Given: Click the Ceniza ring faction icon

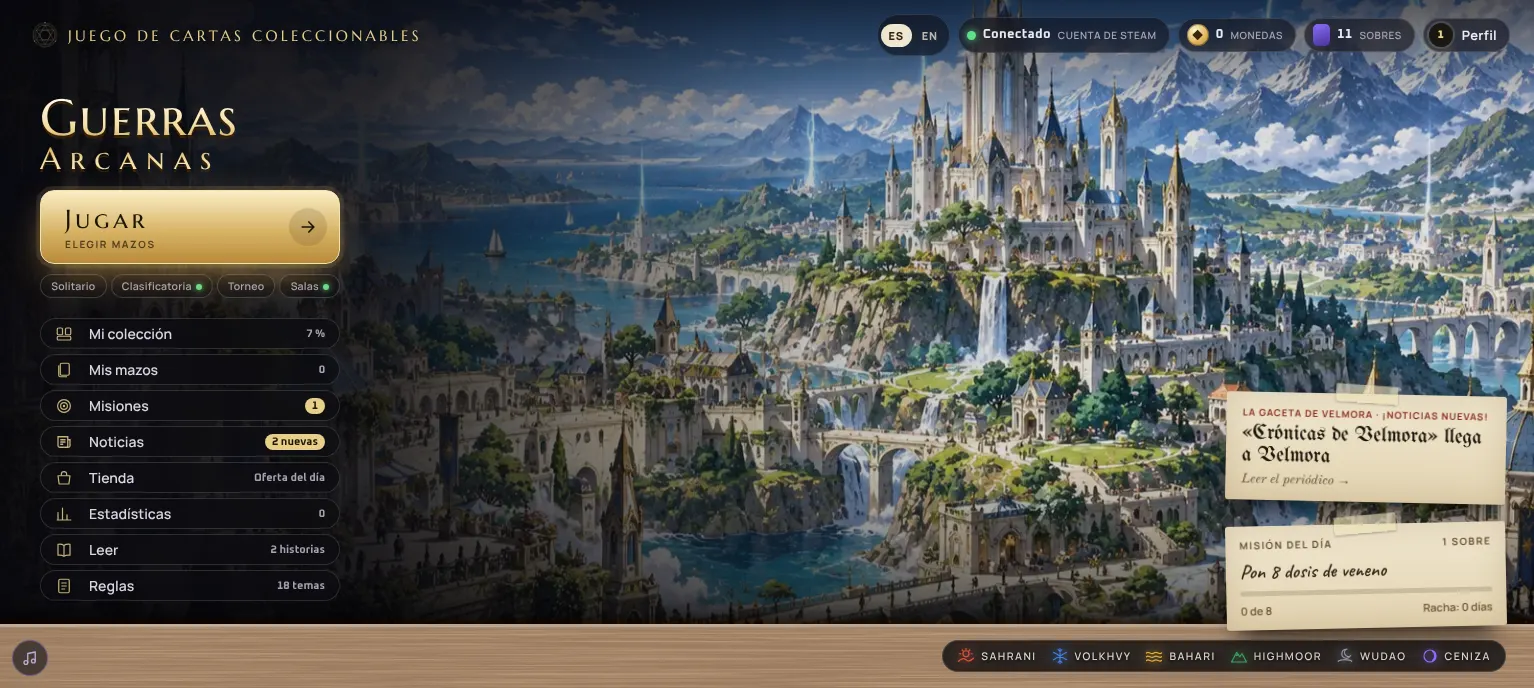Looking at the screenshot, I should pyautogui.click(x=1430, y=656).
